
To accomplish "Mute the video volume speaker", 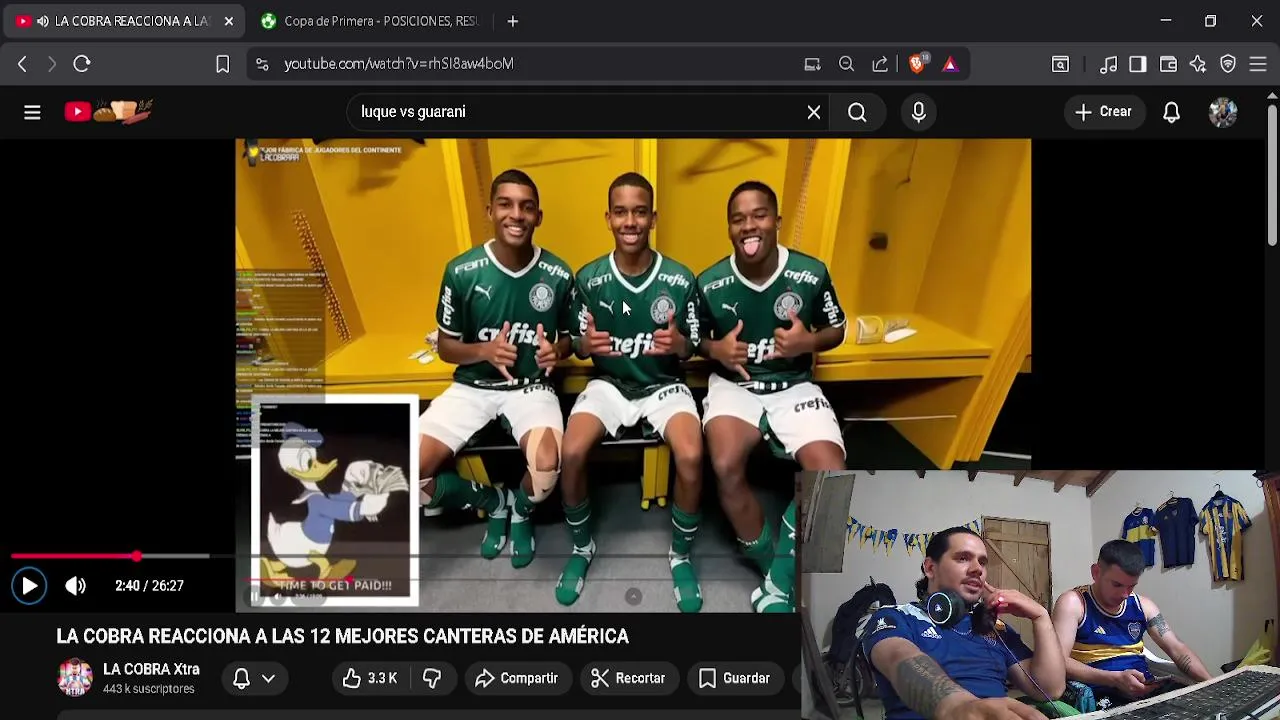I will pos(76,586).
